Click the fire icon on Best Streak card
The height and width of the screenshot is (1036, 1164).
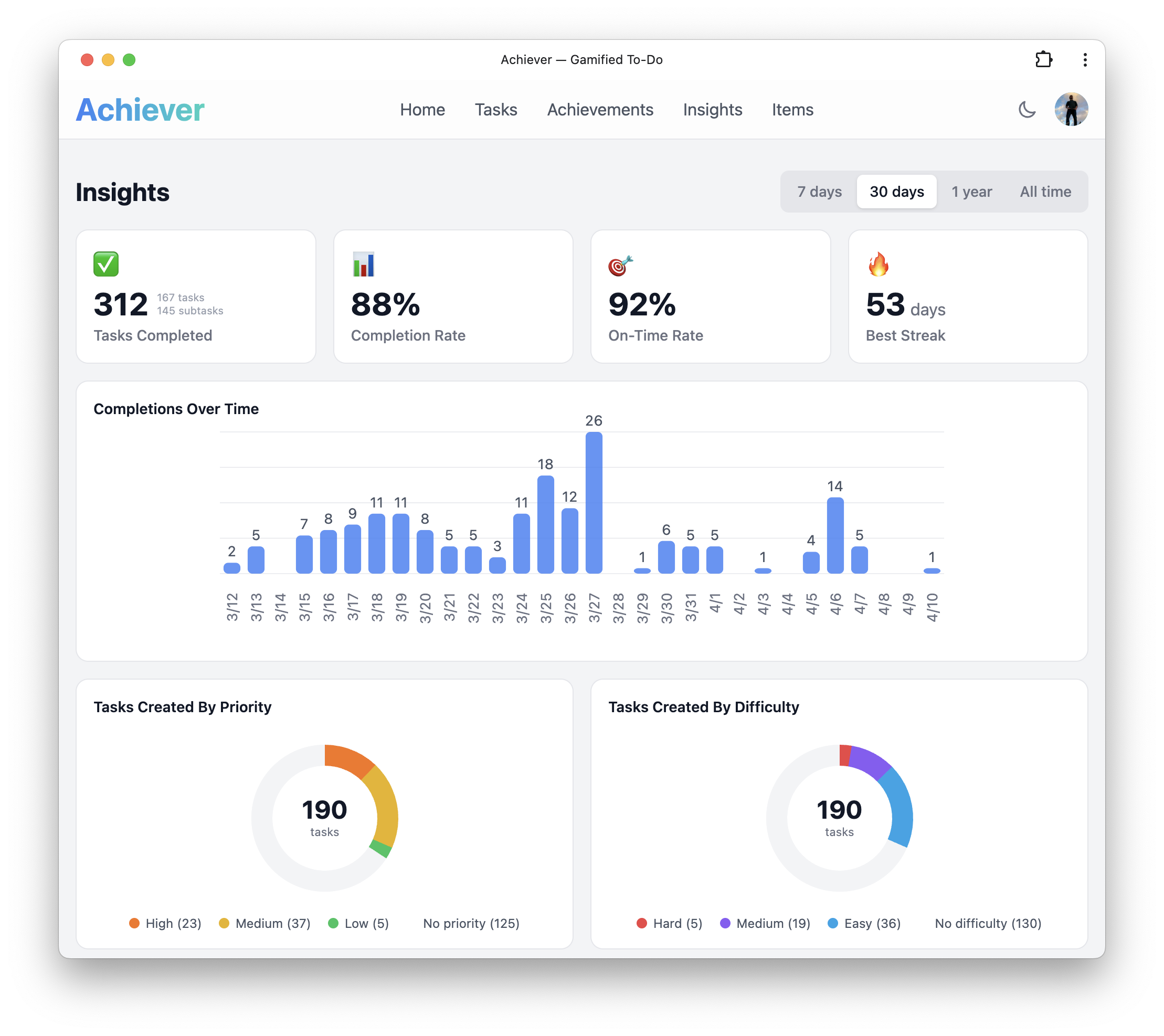[878, 263]
